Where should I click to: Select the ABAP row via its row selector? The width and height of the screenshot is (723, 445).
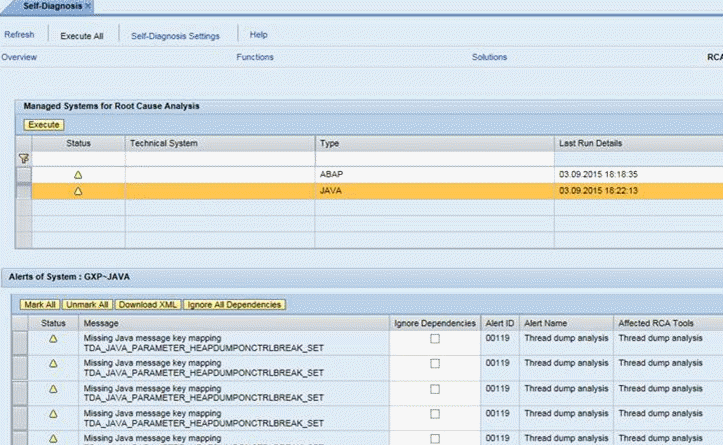[24, 175]
